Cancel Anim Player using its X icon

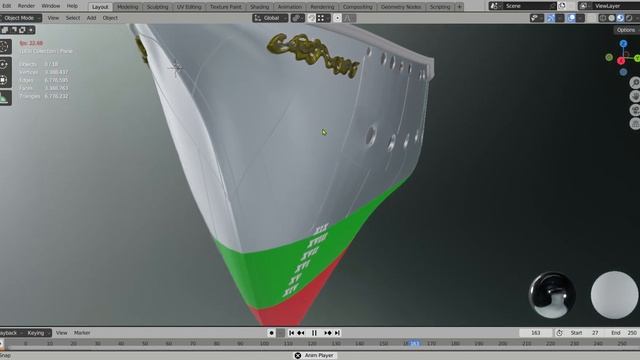(298, 356)
